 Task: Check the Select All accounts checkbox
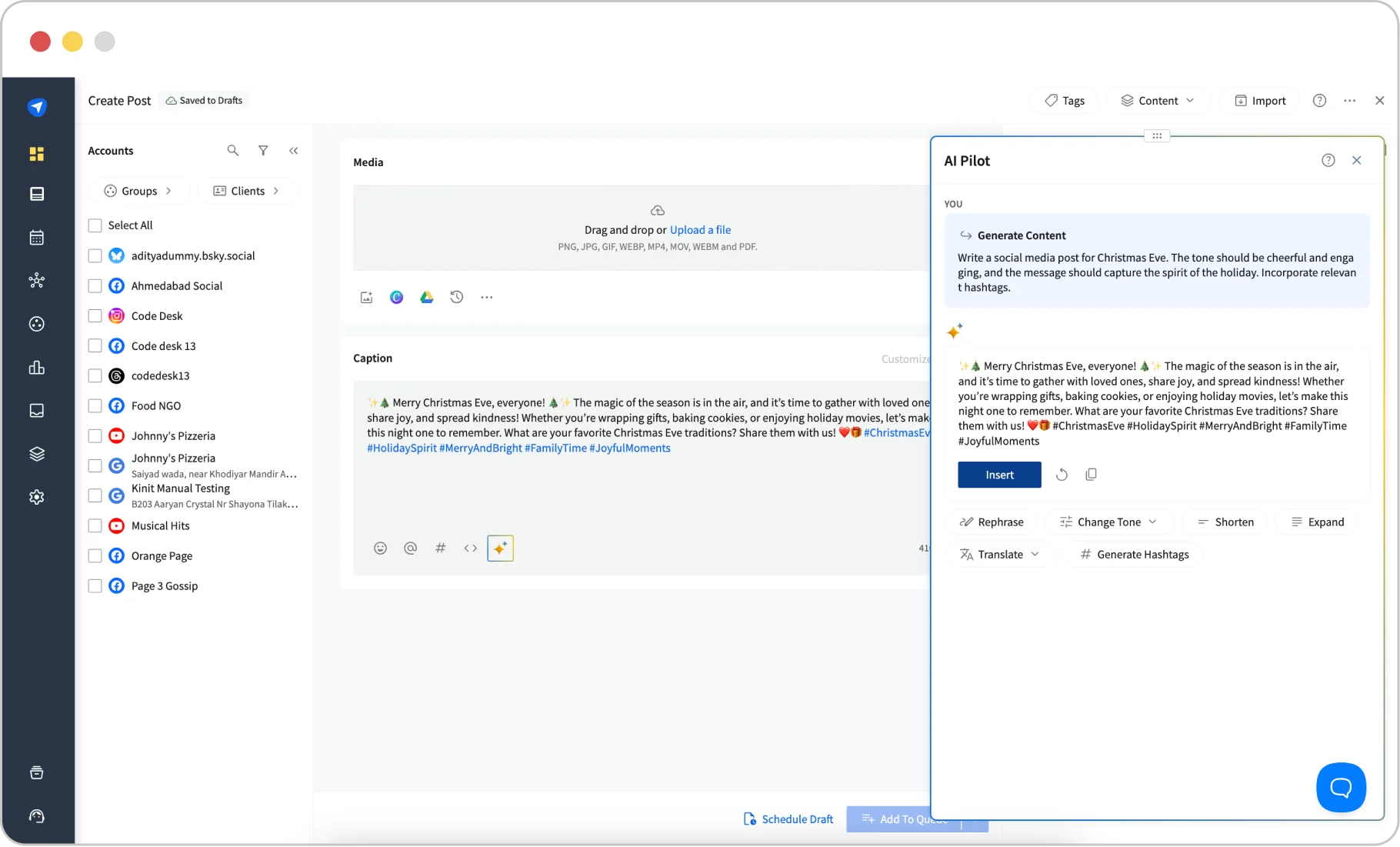95,225
